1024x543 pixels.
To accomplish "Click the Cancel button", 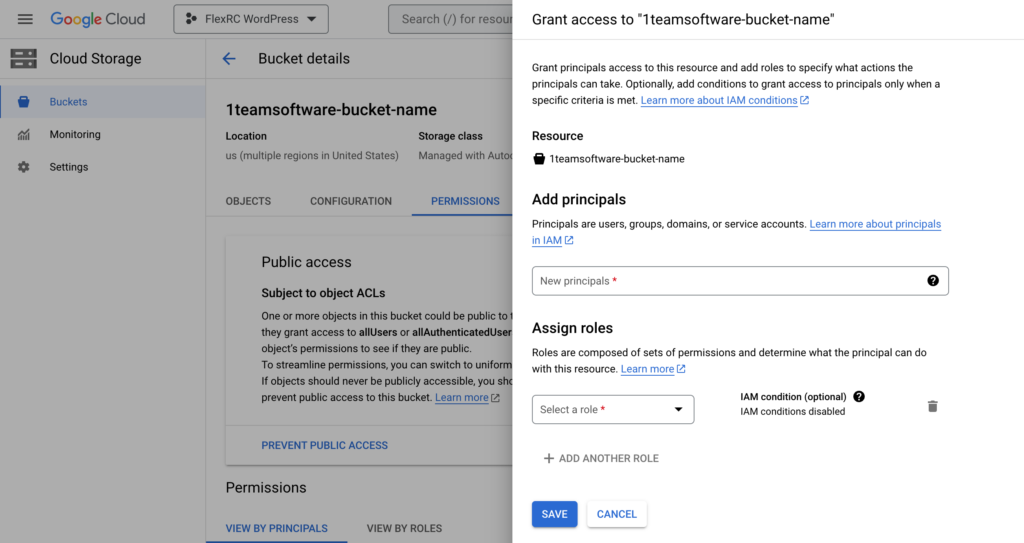I will (x=616, y=514).
